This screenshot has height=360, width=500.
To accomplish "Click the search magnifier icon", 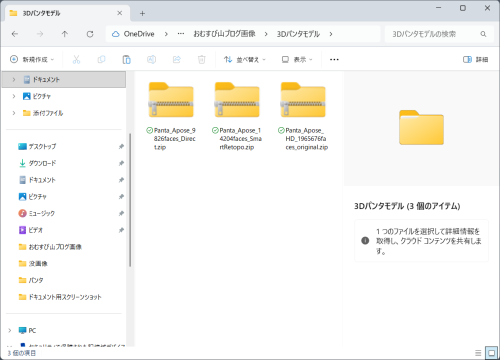I will [483, 34].
